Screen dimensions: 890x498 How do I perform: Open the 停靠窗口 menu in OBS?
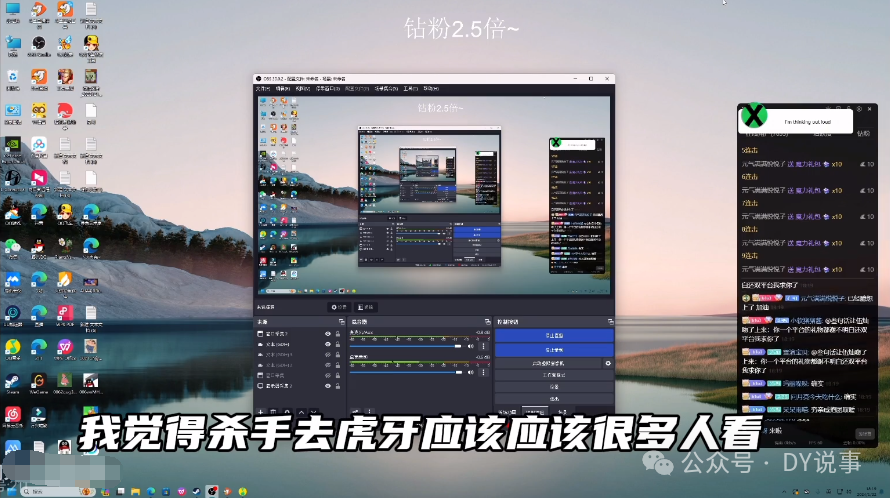328,89
